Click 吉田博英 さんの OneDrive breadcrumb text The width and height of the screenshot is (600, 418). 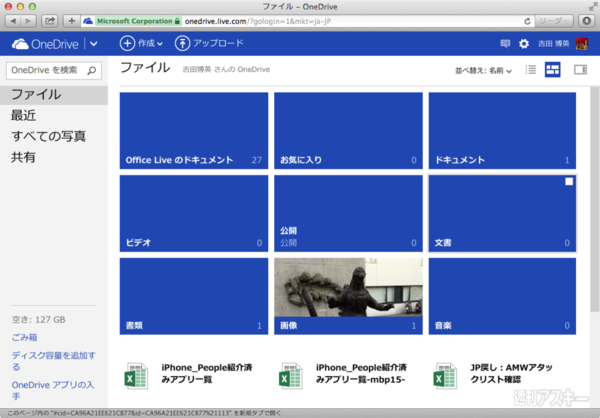click(226, 70)
